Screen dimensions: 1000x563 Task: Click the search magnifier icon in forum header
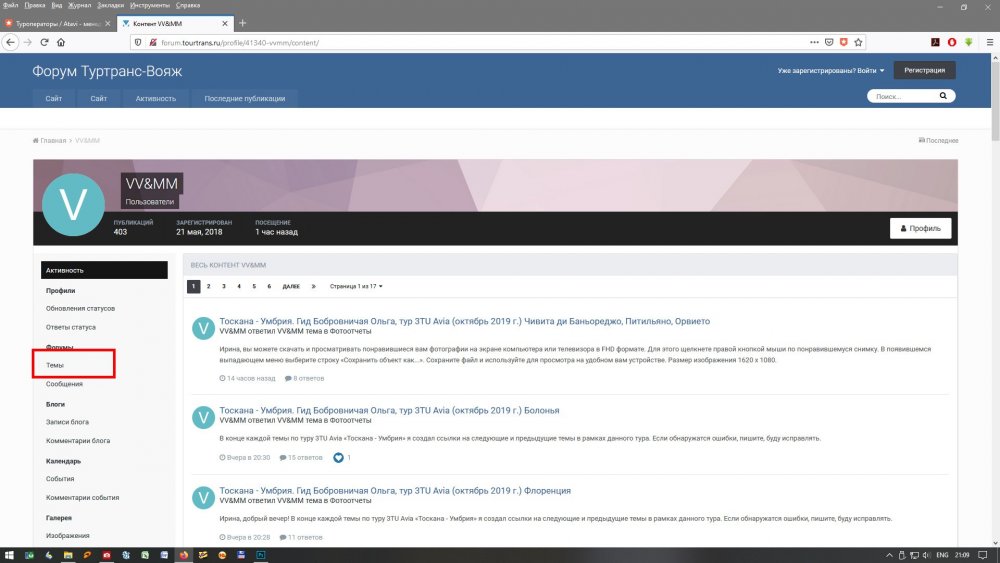click(942, 97)
